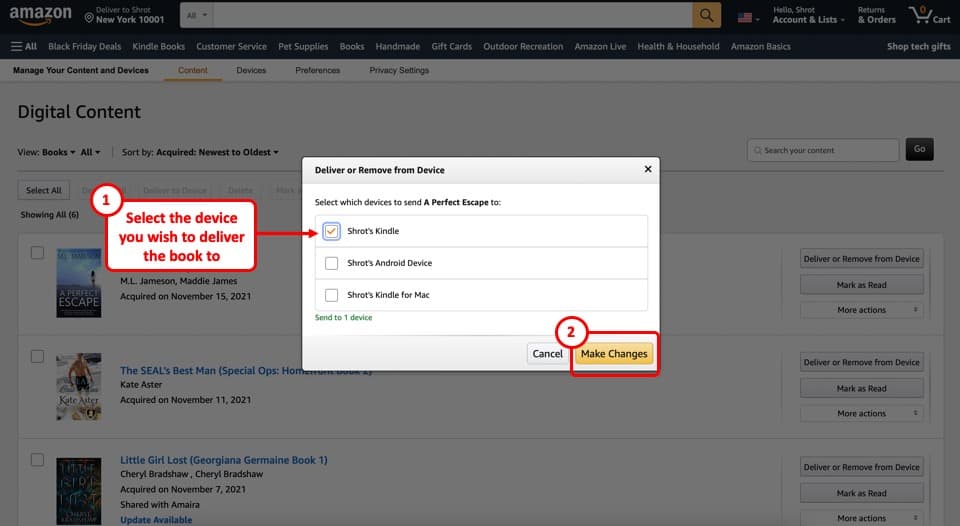The image size is (960, 526).
Task: Click Make Changes button
Action: click(x=613, y=353)
